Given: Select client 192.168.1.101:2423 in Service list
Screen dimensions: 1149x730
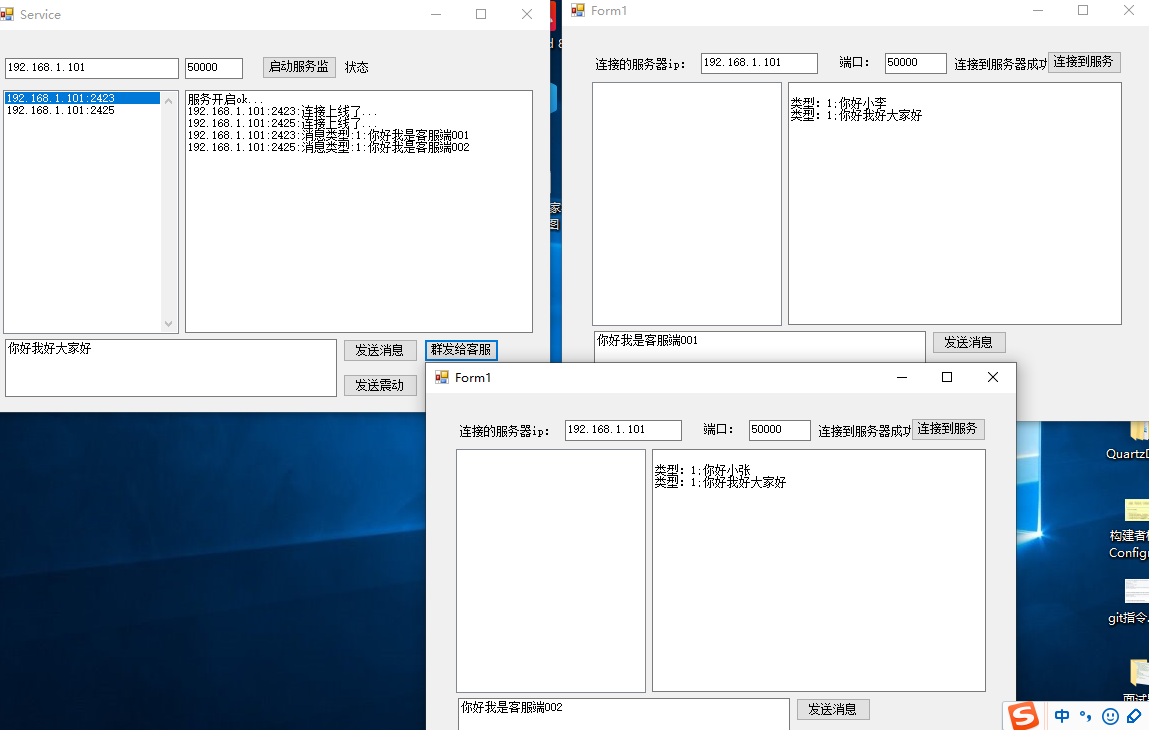Looking at the screenshot, I should click(82, 98).
